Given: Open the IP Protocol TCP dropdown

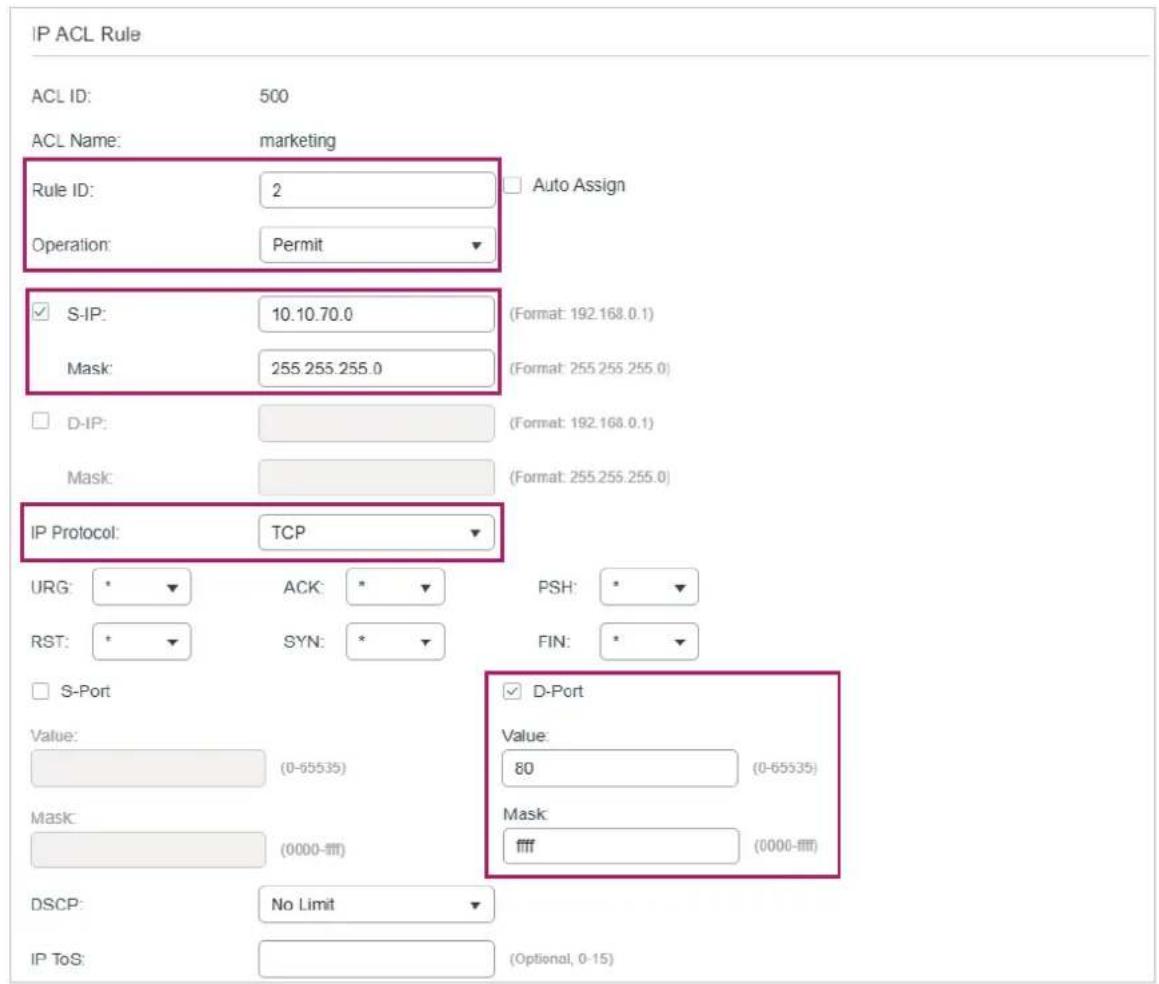Looking at the screenshot, I should pos(376,532).
